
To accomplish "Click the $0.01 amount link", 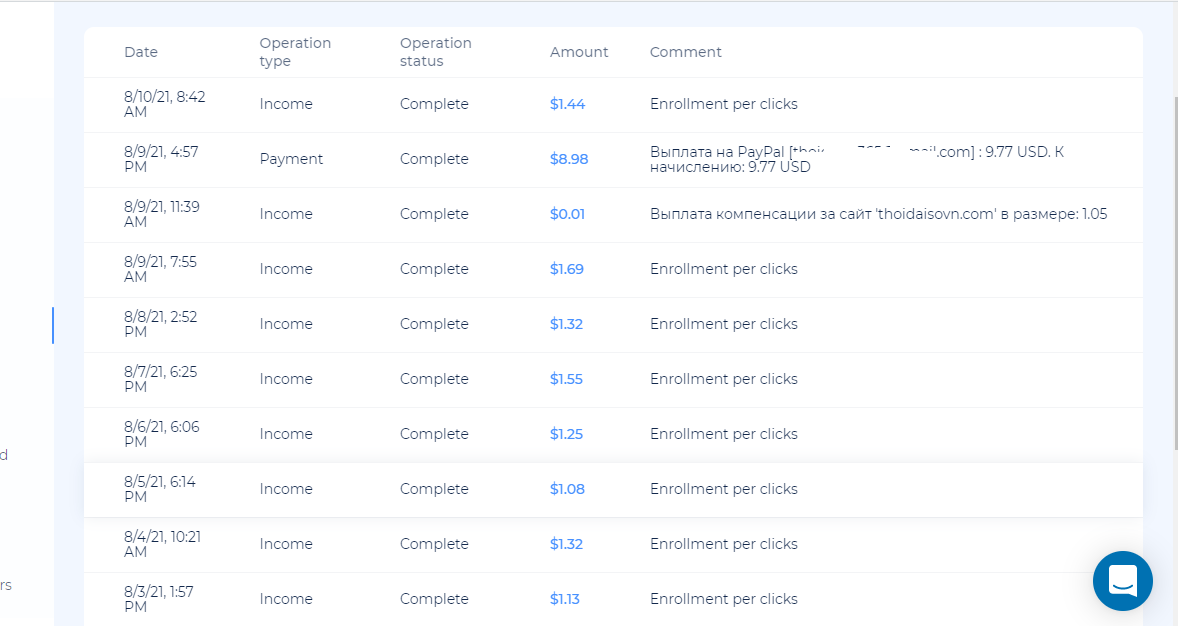I will pyautogui.click(x=567, y=214).
